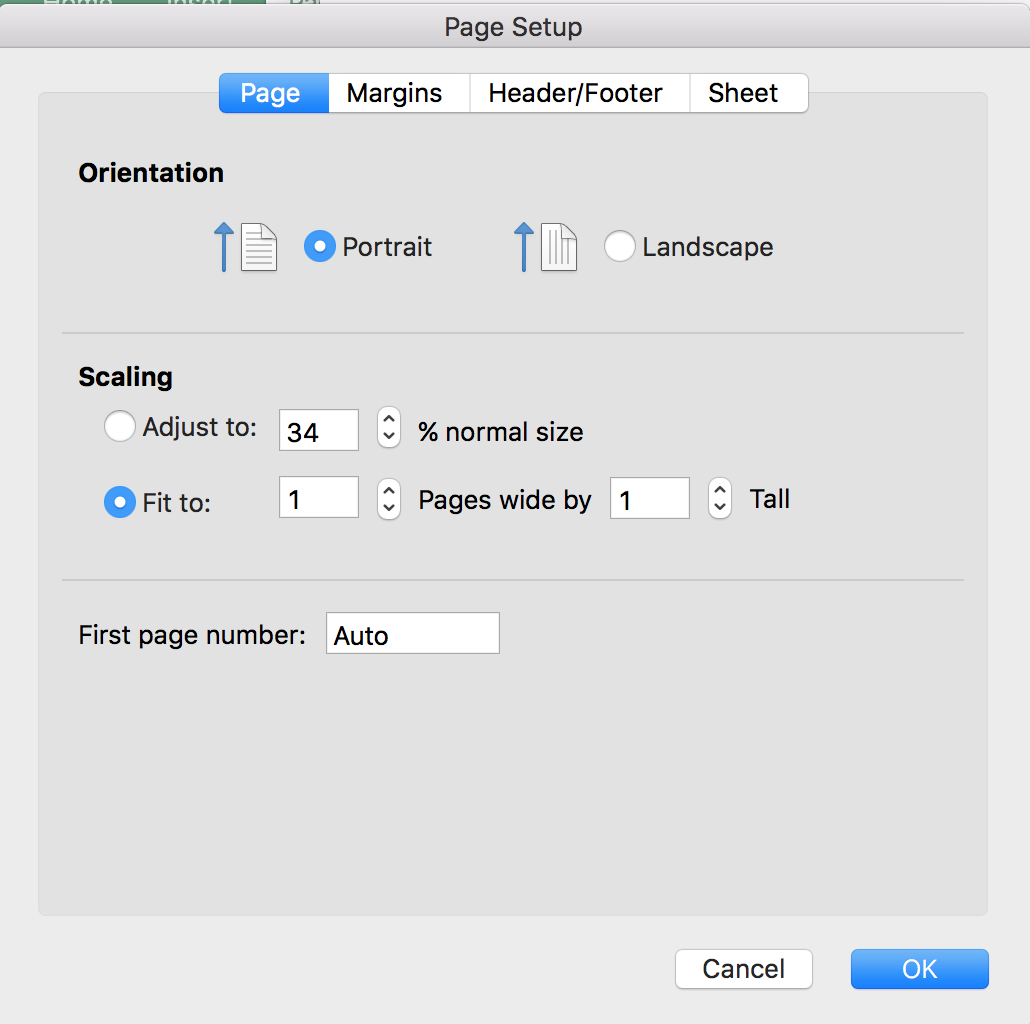Click the Pages wide stepper arrows
The width and height of the screenshot is (1030, 1024).
pos(388,498)
